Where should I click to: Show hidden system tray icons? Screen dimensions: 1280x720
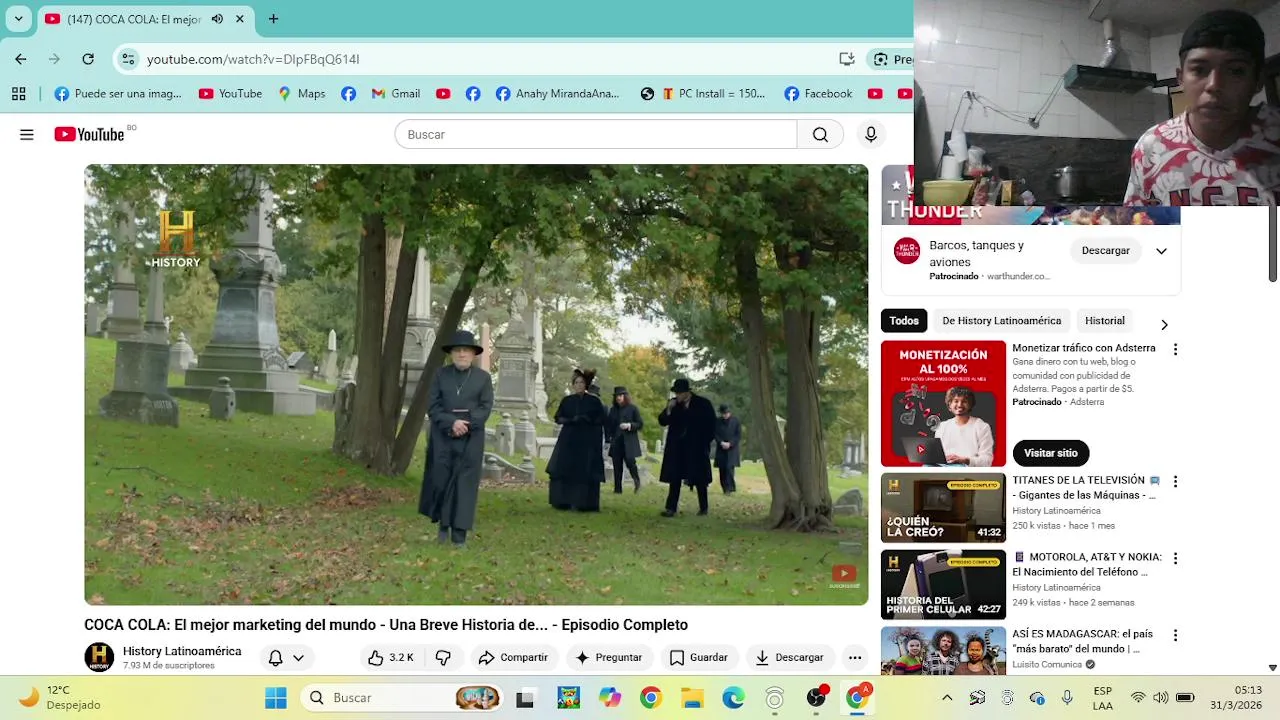[947, 697]
